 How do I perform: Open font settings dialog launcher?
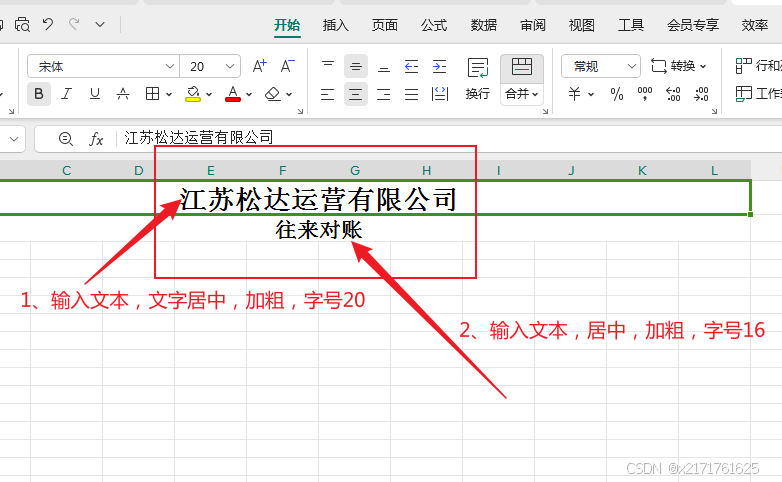[x=300, y=111]
